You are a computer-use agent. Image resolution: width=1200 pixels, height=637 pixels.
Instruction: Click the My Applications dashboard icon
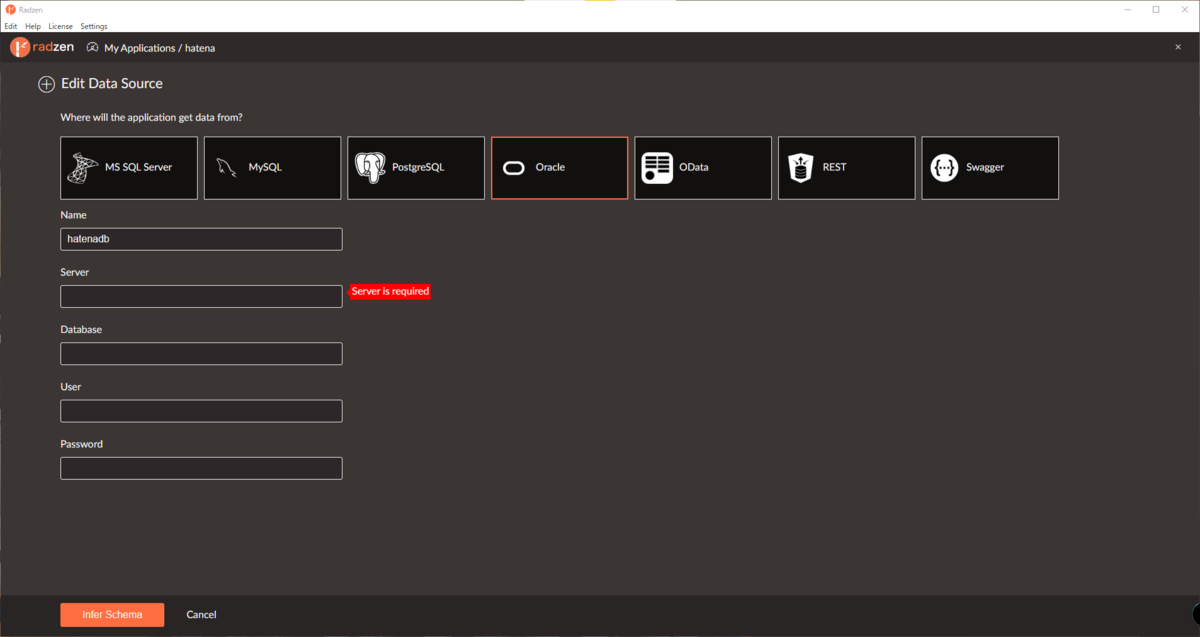(93, 47)
